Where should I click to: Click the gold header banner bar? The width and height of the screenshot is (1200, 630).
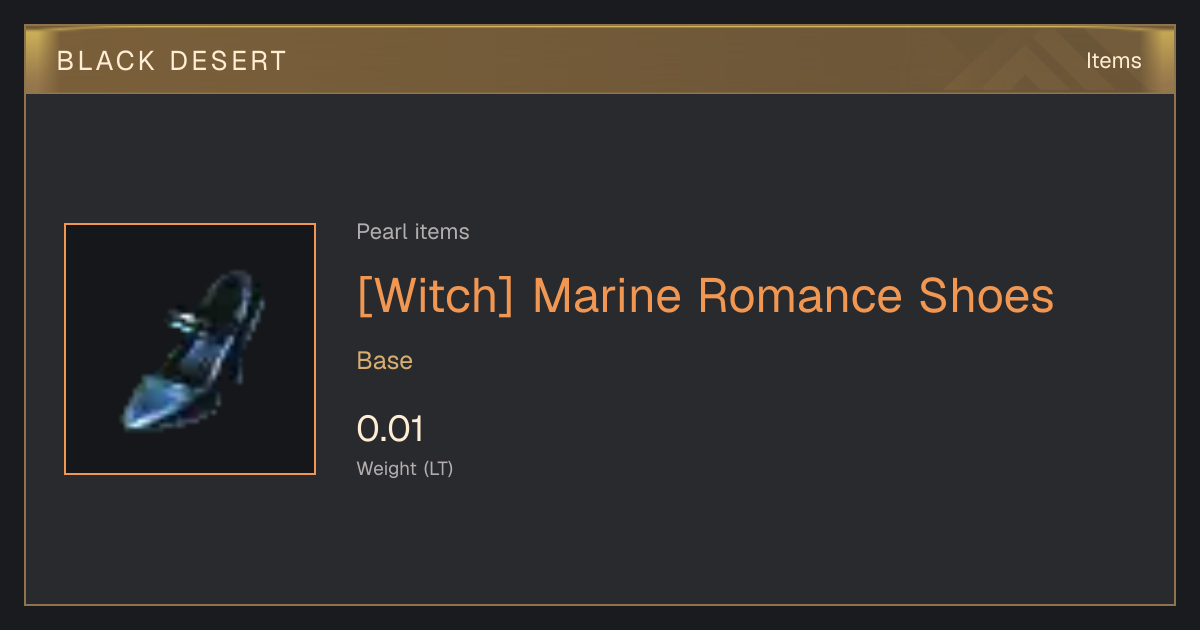coord(600,60)
